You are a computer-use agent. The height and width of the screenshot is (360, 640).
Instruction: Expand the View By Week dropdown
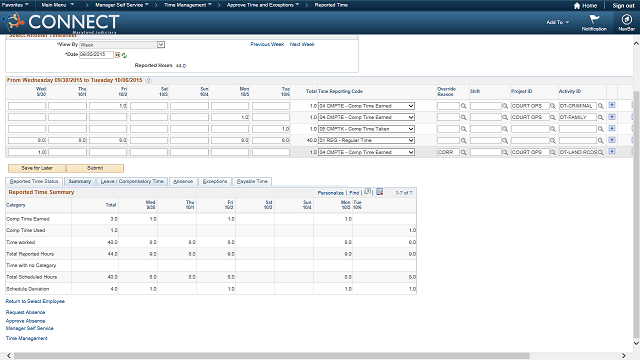(x=161, y=44)
